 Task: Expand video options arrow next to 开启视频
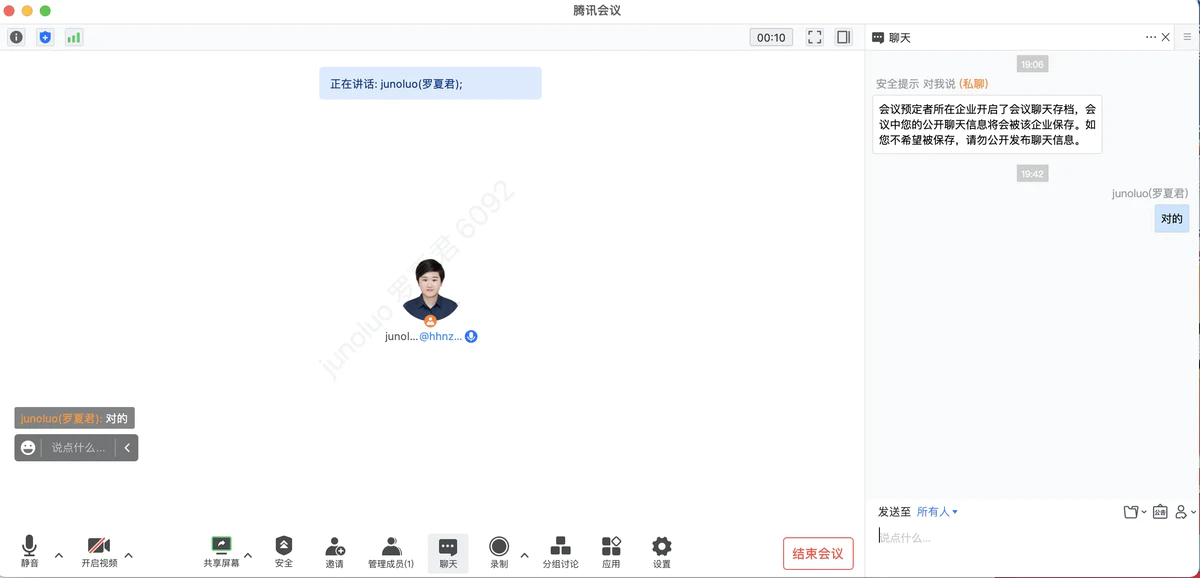pyautogui.click(x=128, y=555)
